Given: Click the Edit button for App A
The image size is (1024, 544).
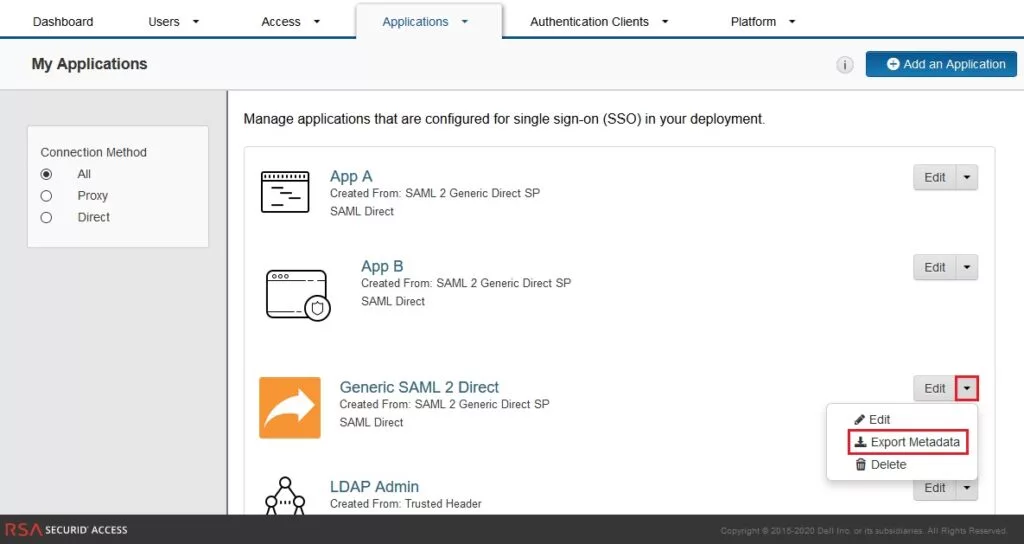Looking at the screenshot, I should click(x=935, y=178).
